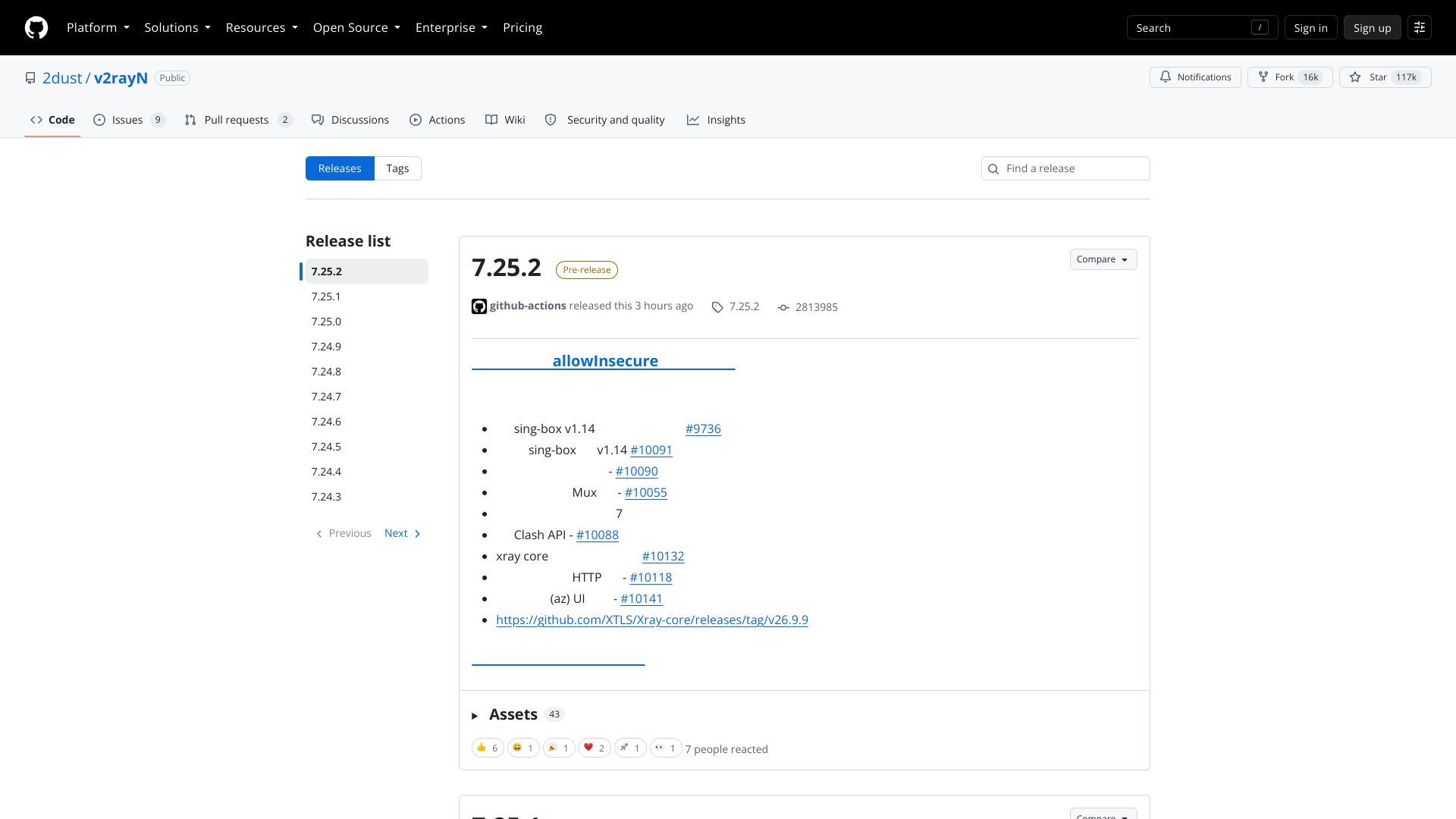Switch to the Code tab
Screen dimensions: 1456x819
[x=52, y=120]
